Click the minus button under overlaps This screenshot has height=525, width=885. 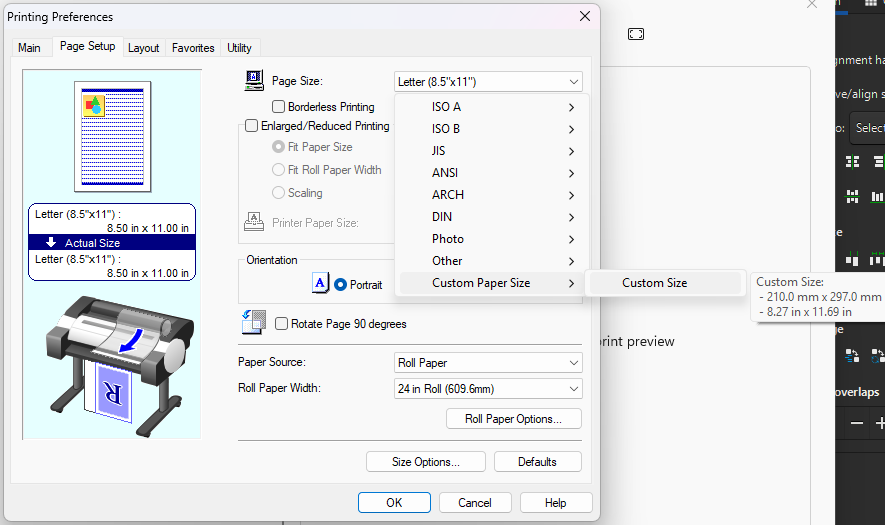857,424
